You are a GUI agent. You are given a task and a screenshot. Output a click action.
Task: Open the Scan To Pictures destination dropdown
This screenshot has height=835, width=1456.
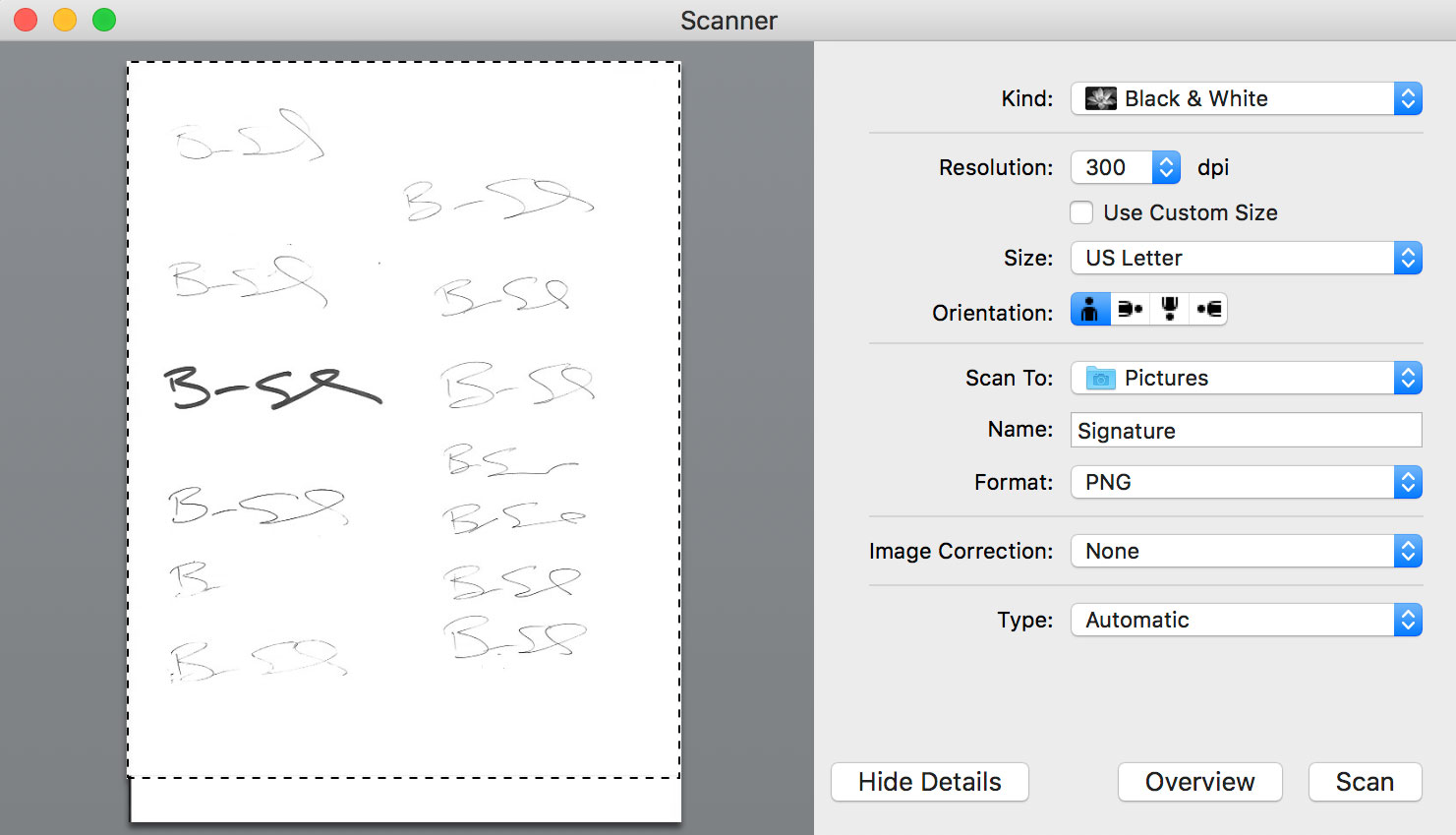(x=1246, y=378)
